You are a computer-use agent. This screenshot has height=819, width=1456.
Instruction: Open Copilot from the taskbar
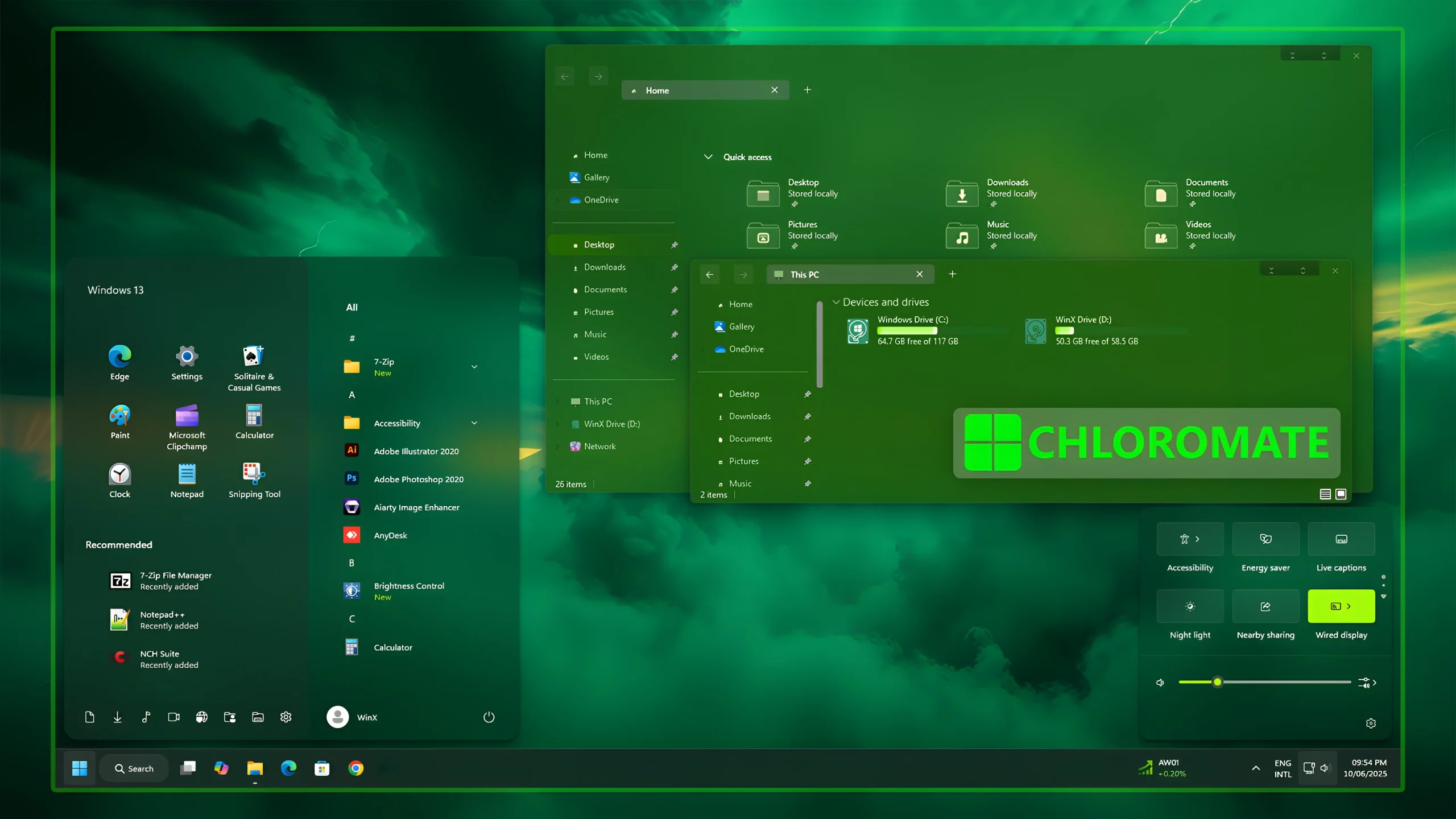tap(221, 768)
